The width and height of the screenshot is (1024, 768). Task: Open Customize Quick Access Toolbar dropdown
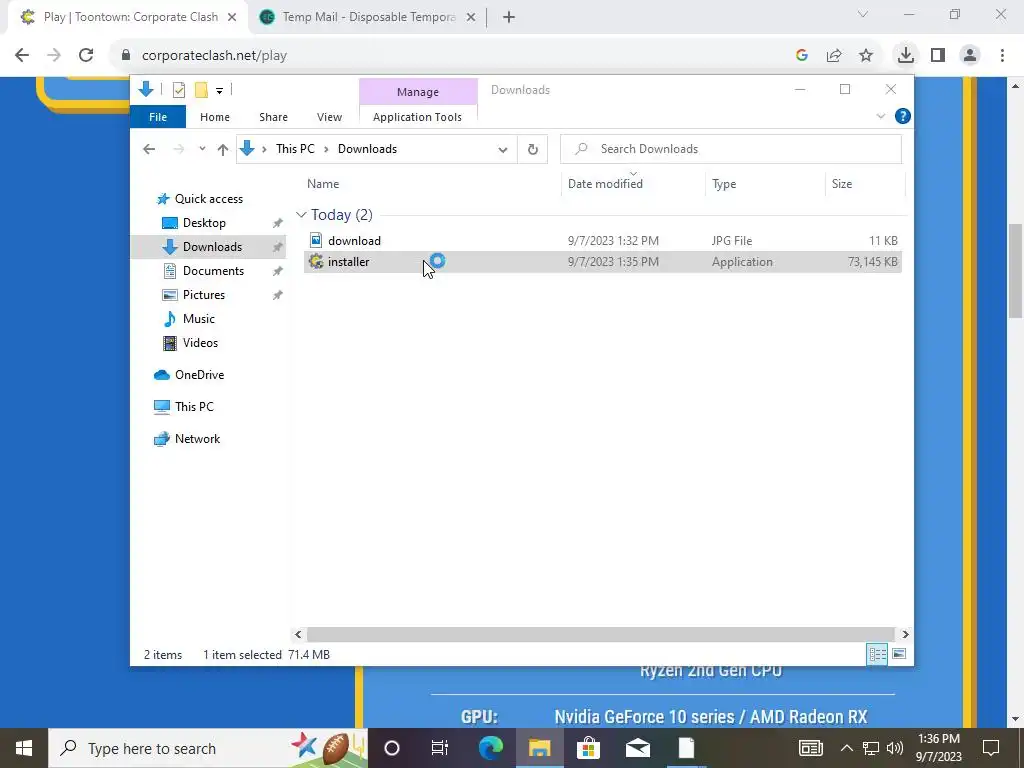pyautogui.click(x=219, y=91)
